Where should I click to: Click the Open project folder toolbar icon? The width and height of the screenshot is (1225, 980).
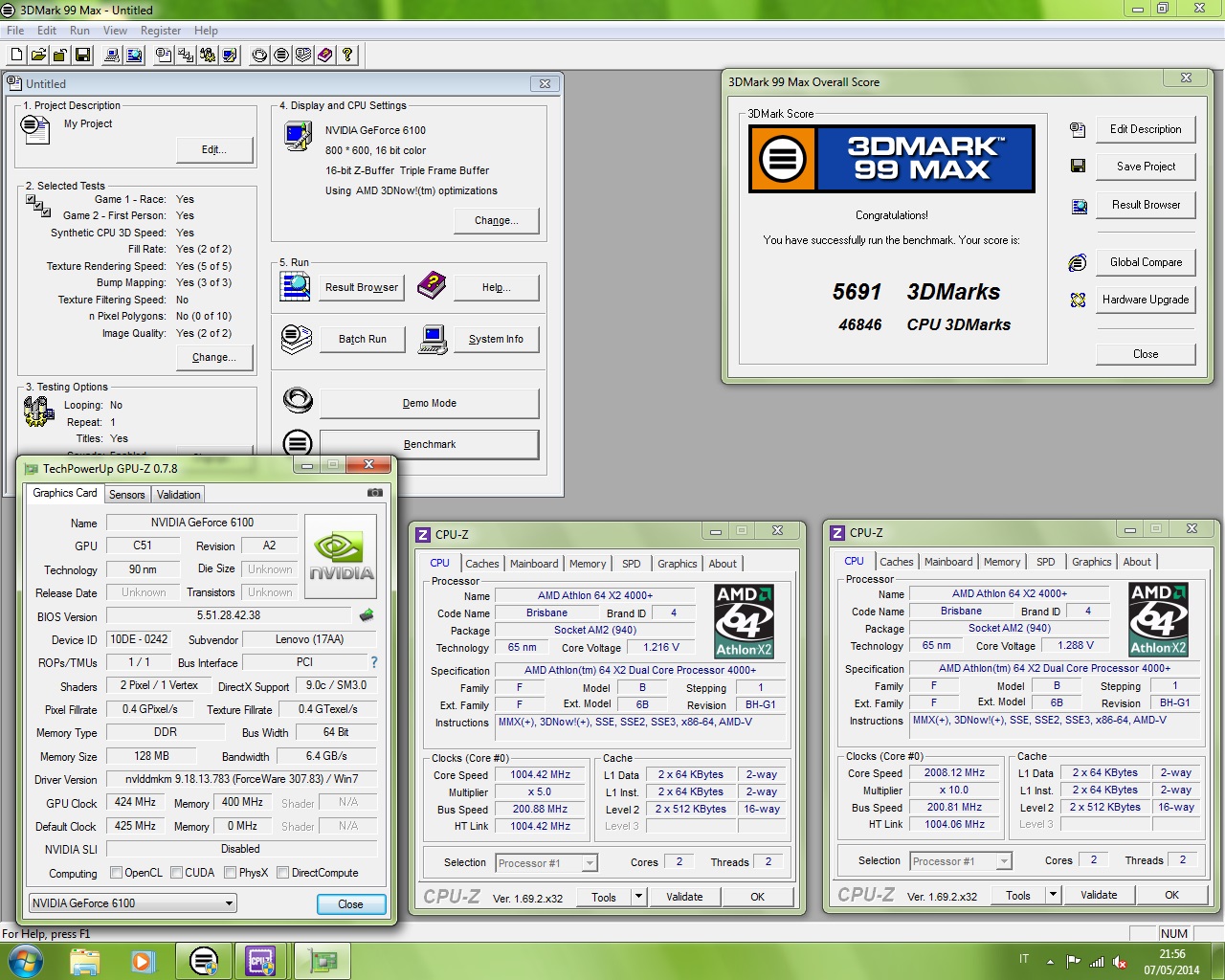[38, 56]
